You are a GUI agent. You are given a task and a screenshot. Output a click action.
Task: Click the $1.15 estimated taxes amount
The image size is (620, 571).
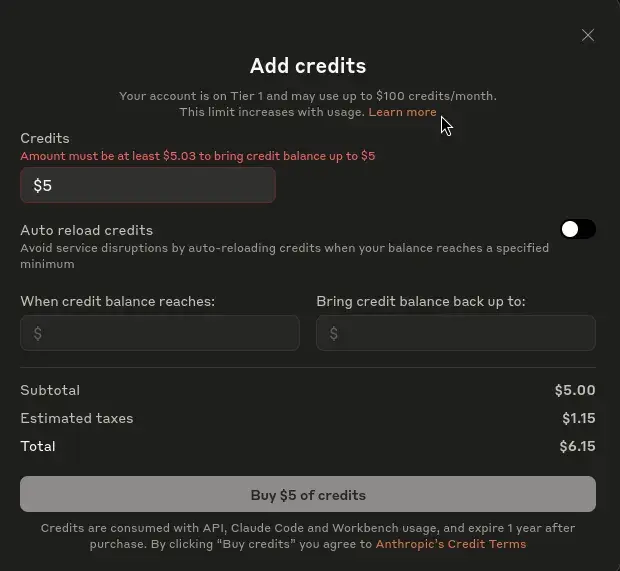578,418
